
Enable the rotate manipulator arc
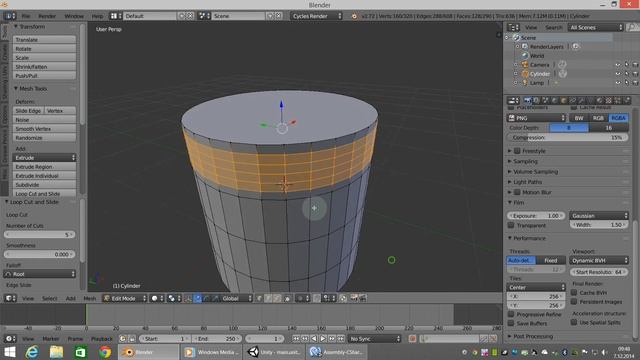point(207,298)
